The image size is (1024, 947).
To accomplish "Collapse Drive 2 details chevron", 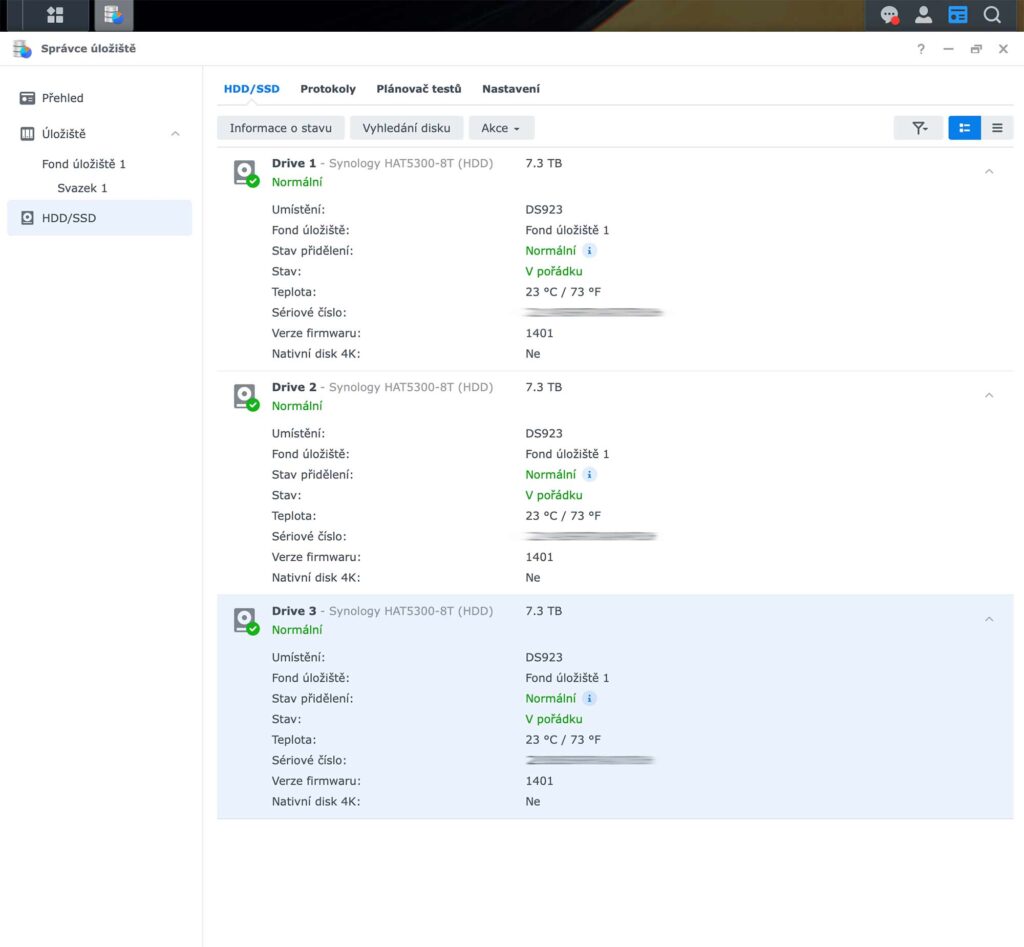I will click(989, 396).
